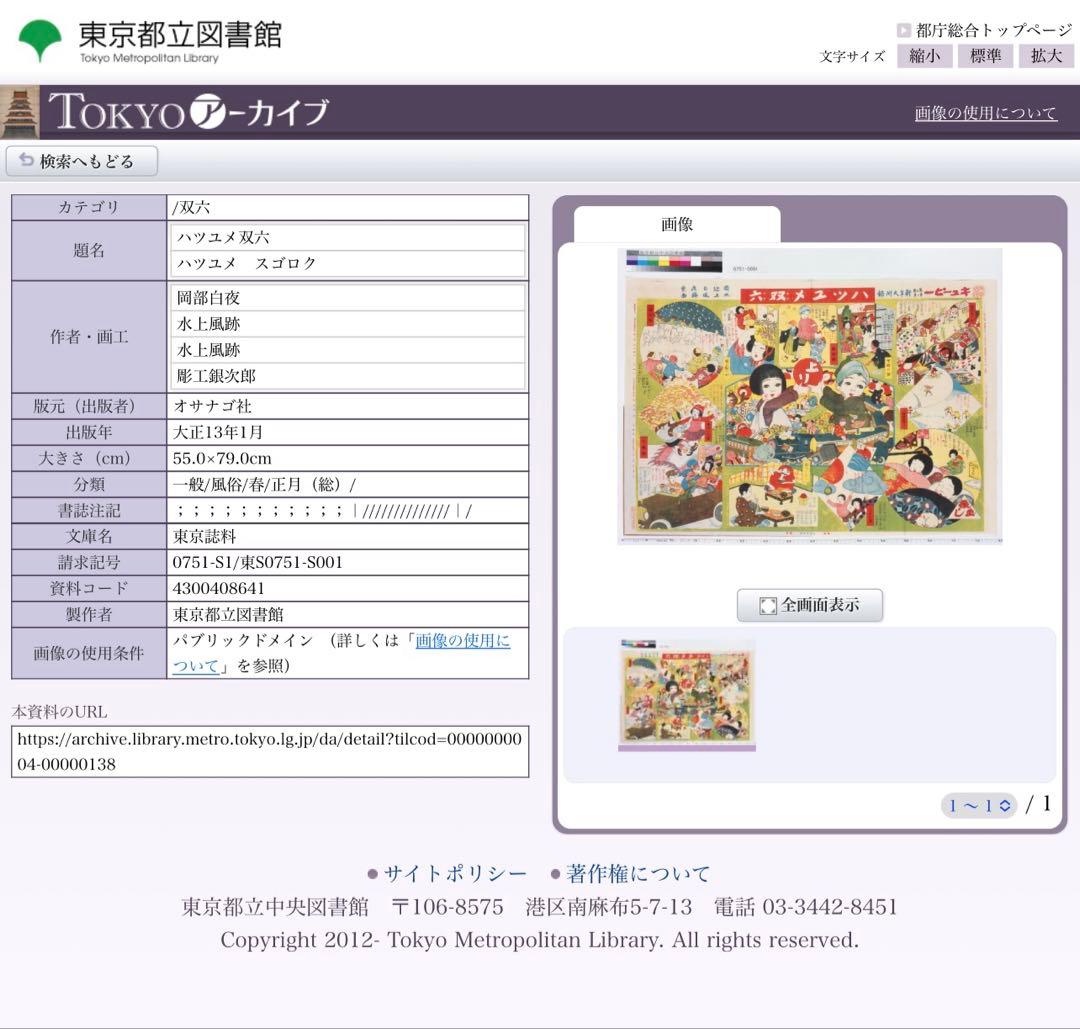Click the 書誌注記 row header
Screen dimensions: 1080x1029
pyautogui.click(x=89, y=511)
